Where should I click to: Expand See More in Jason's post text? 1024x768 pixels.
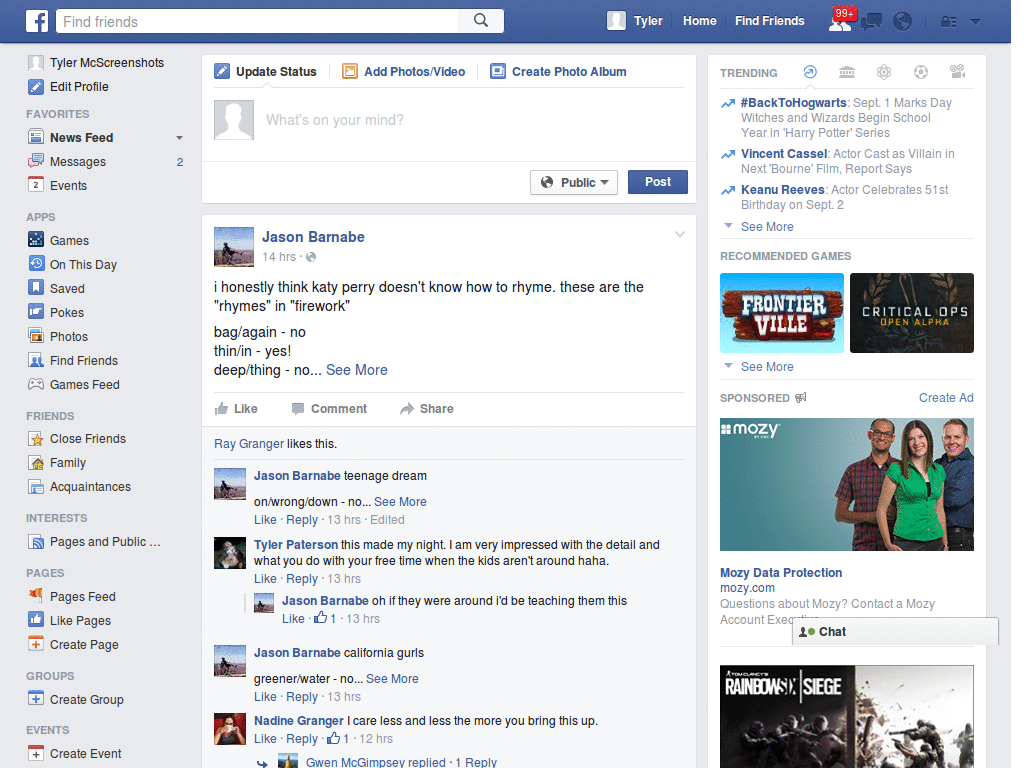357,370
